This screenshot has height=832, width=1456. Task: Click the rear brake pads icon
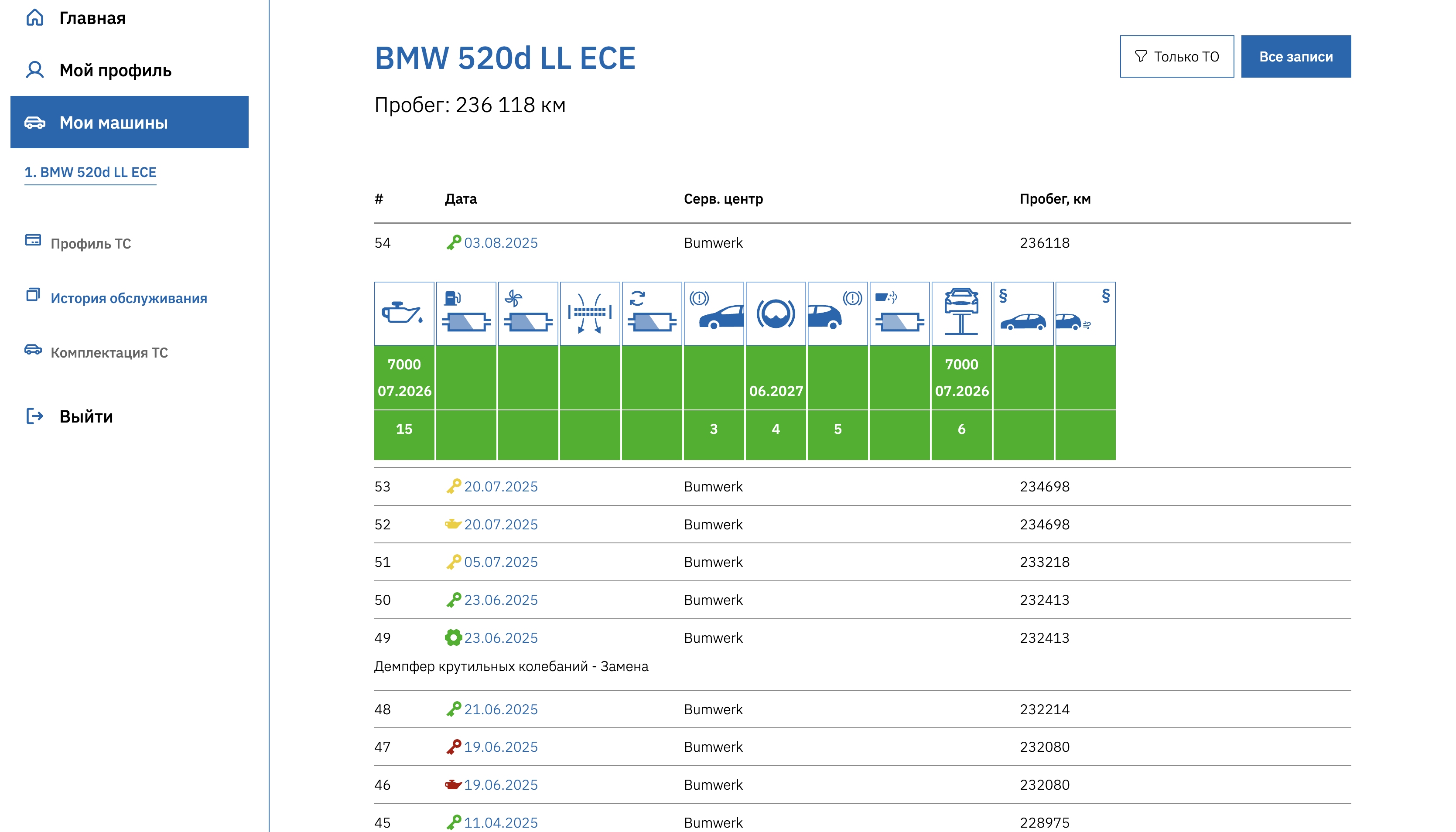click(837, 313)
